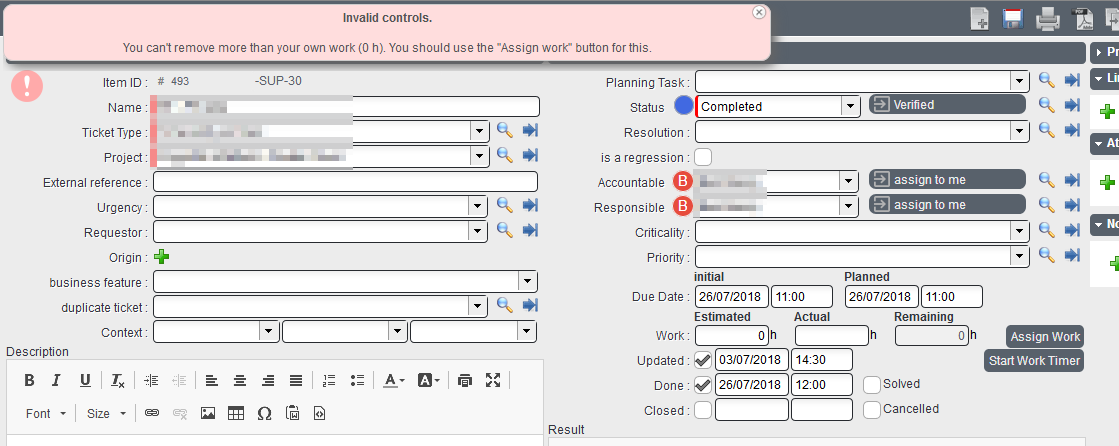
Task: Open the text color picker in editor
Action: (x=393, y=380)
